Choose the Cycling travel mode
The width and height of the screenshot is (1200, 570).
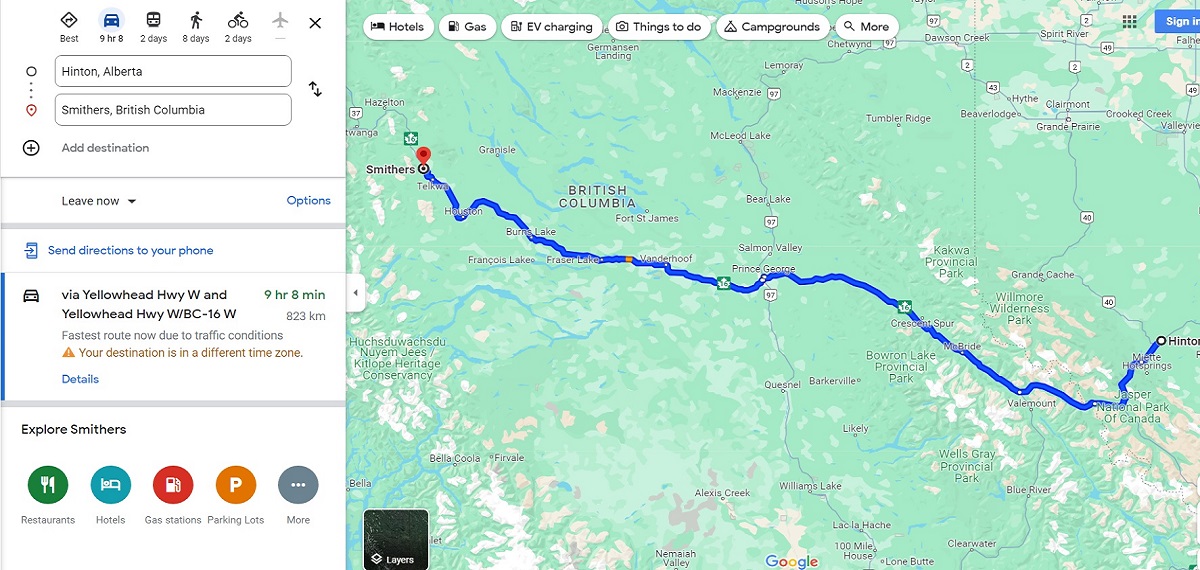coord(238,20)
